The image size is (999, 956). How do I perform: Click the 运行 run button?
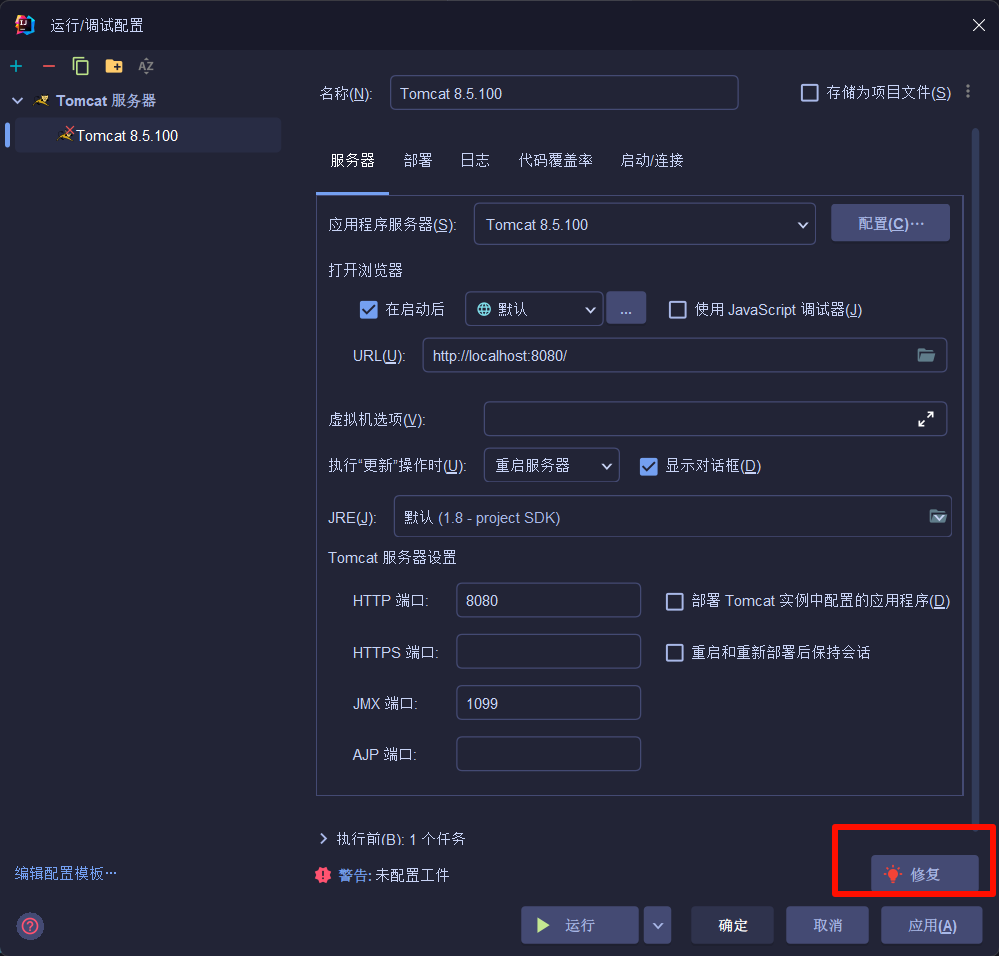[580, 925]
